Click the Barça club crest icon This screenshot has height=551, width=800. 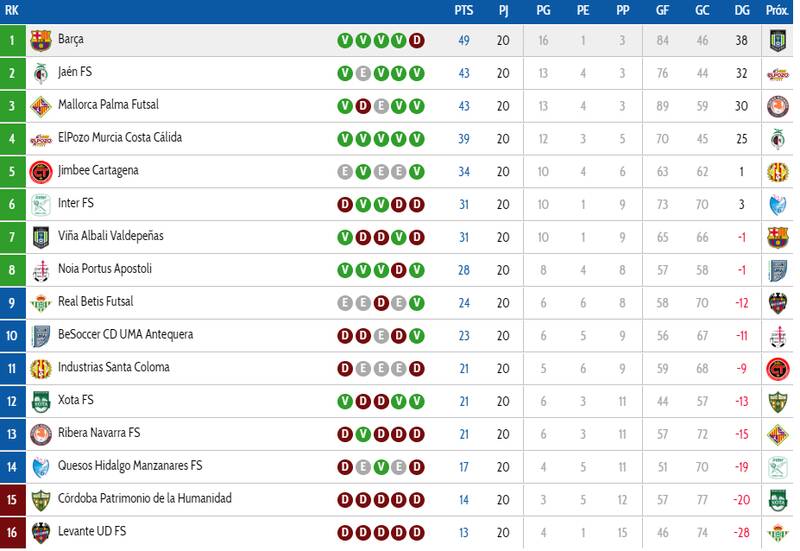click(40, 41)
